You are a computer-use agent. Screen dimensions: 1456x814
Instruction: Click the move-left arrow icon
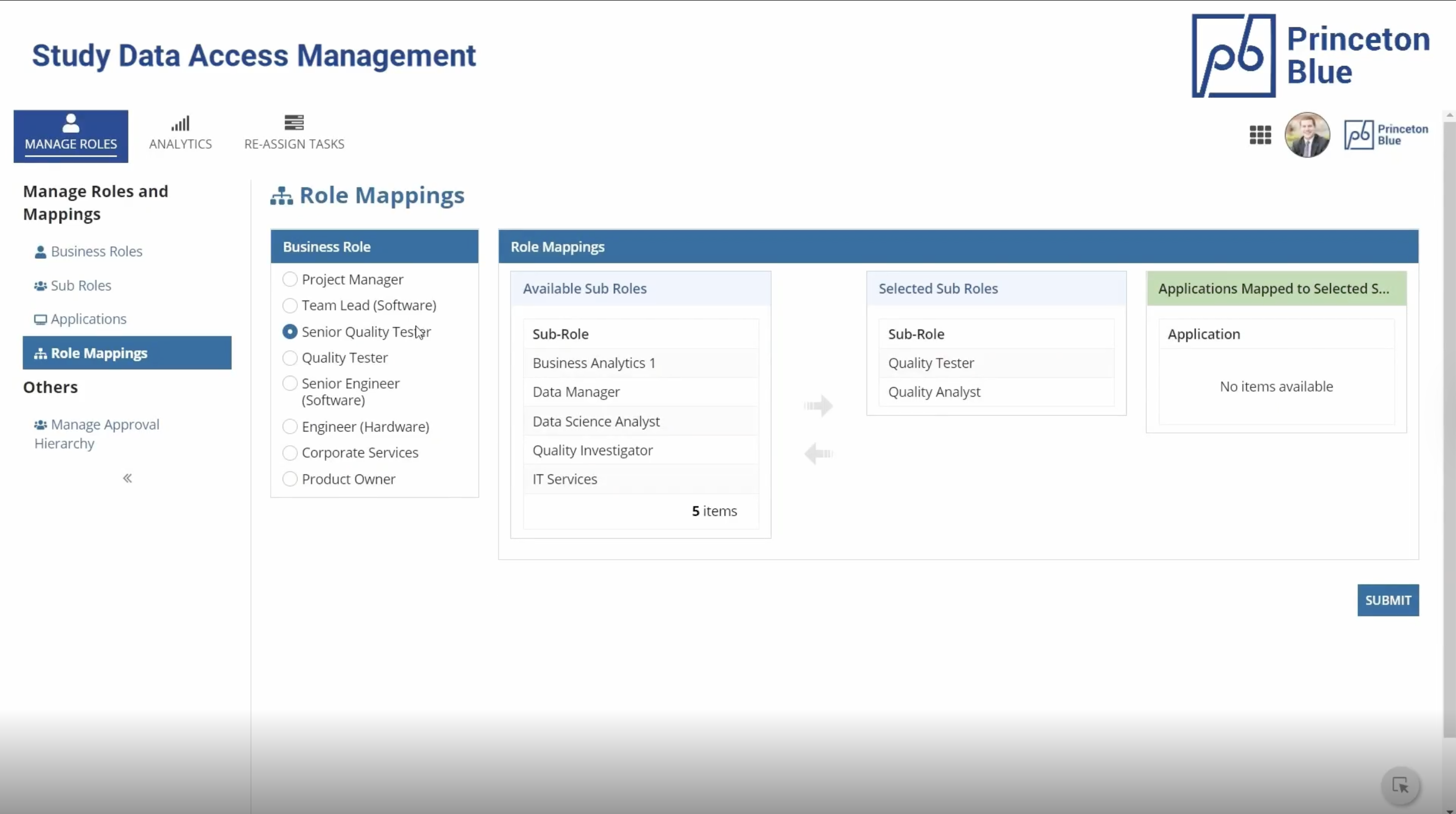click(x=818, y=454)
